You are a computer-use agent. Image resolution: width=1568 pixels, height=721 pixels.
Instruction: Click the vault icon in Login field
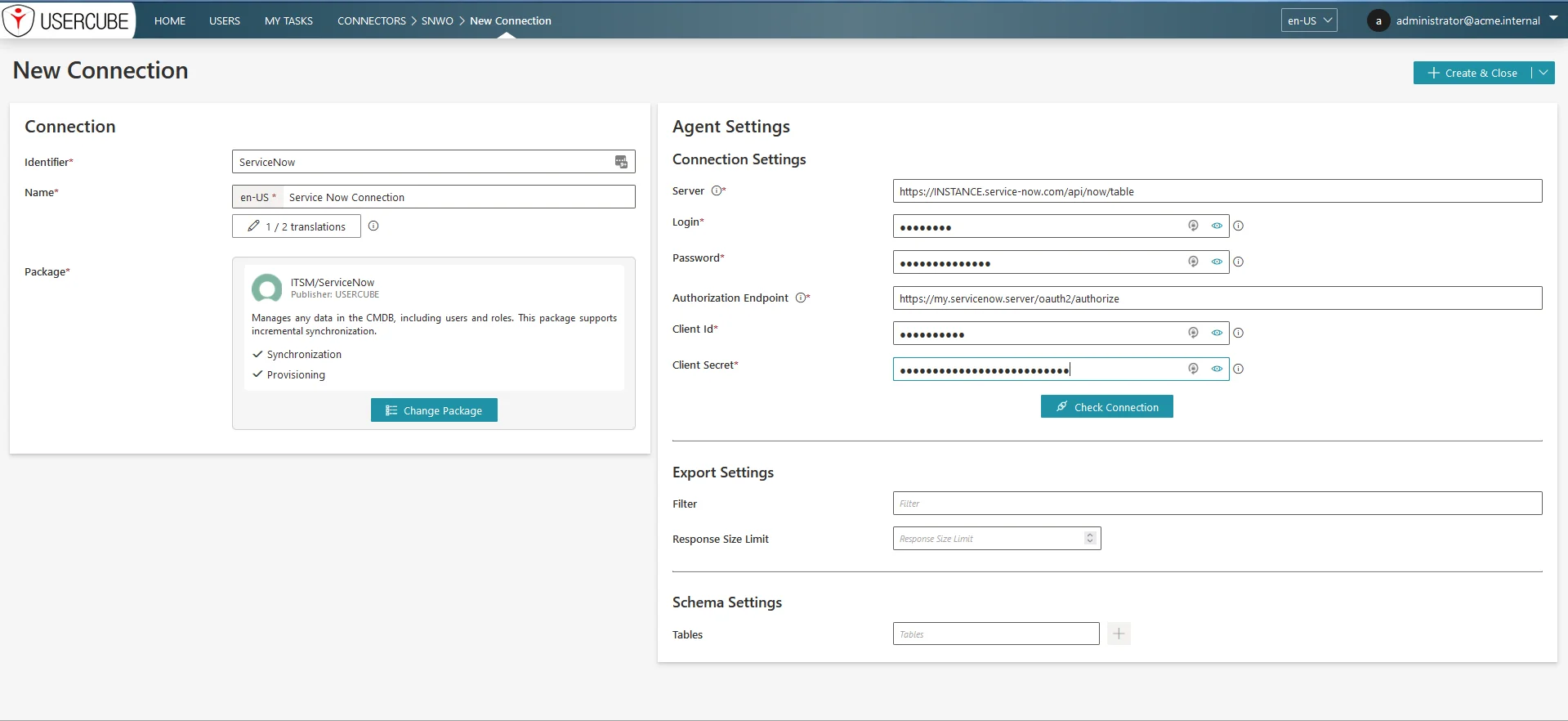click(1193, 226)
